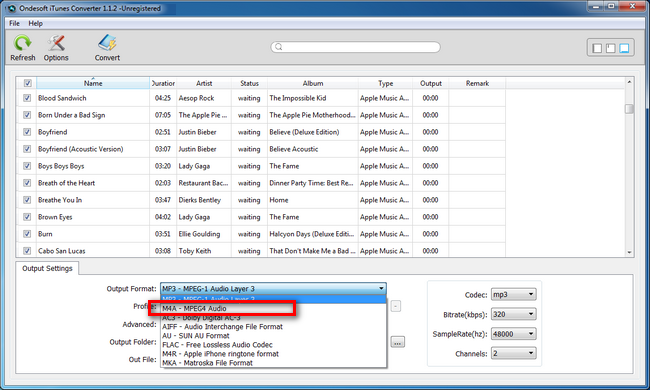
Task: Toggle checkbox for Boyfriend by Justin Bieber
Action: (27, 132)
